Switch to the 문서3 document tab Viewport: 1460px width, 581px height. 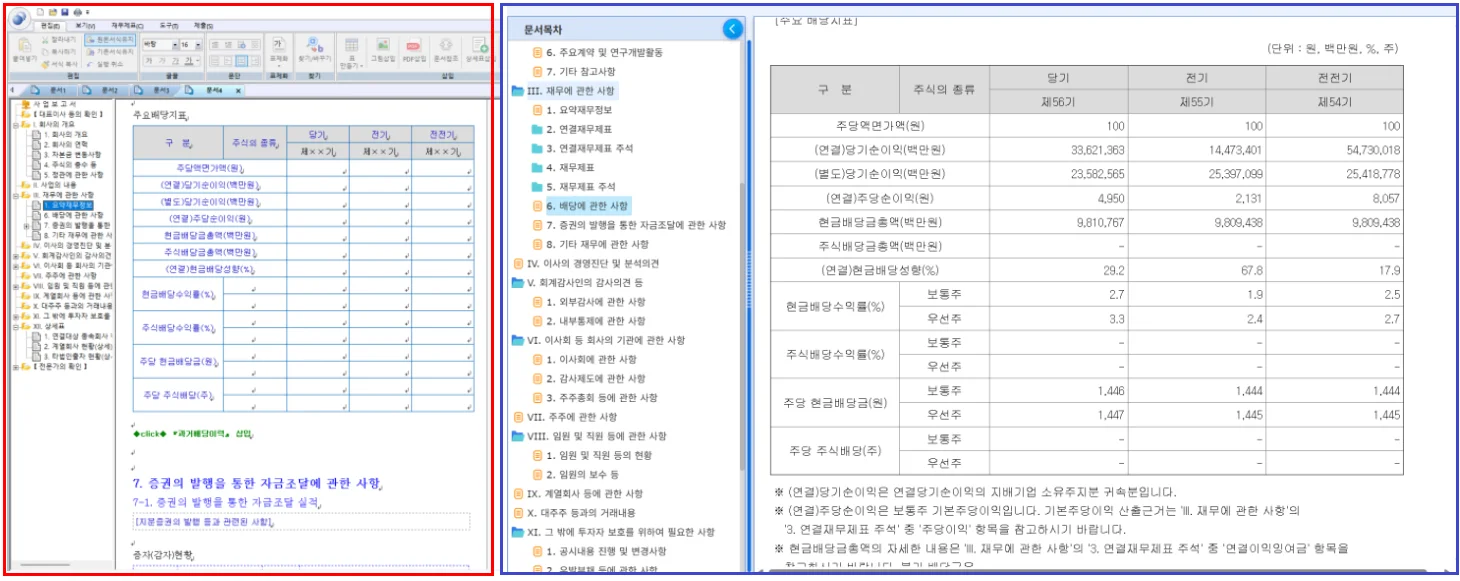point(154,91)
